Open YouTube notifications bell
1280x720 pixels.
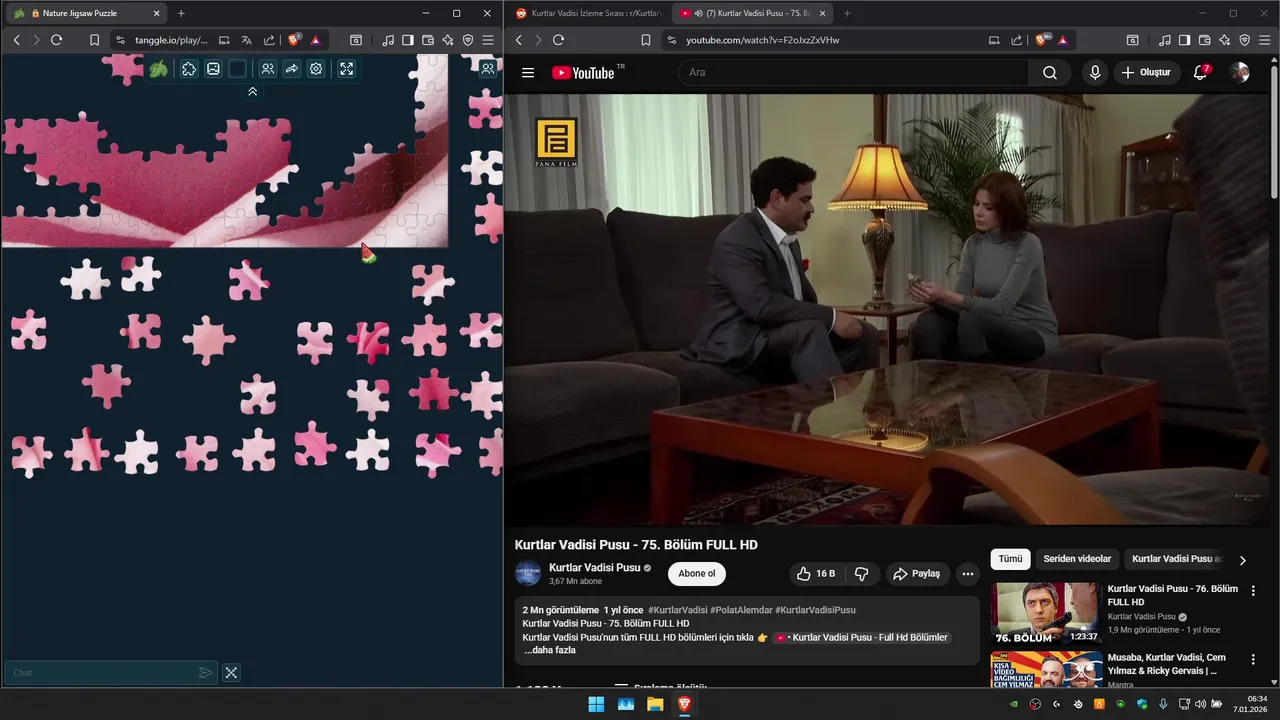1201,73
